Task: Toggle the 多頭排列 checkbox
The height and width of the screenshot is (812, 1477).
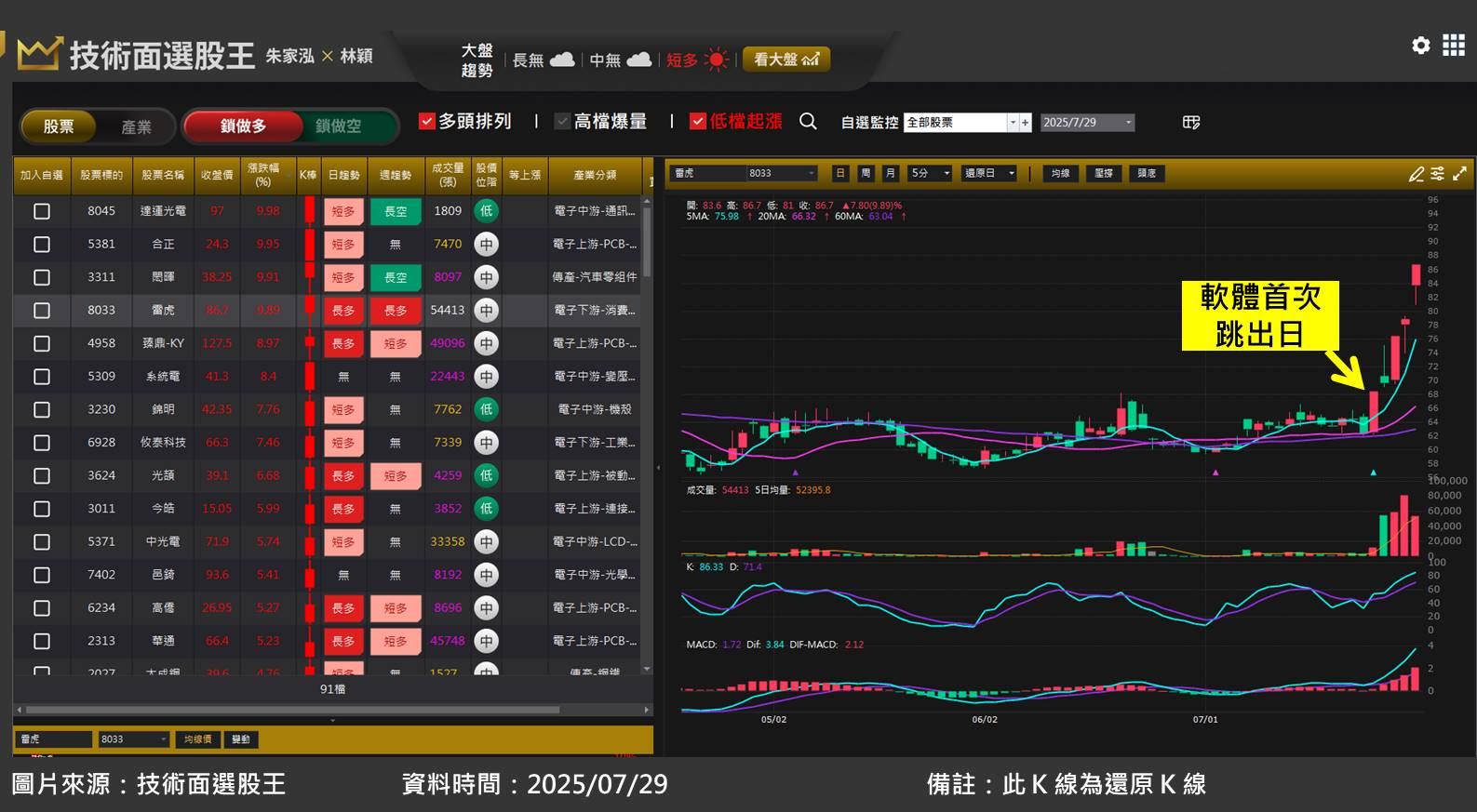Action: pyautogui.click(x=427, y=122)
